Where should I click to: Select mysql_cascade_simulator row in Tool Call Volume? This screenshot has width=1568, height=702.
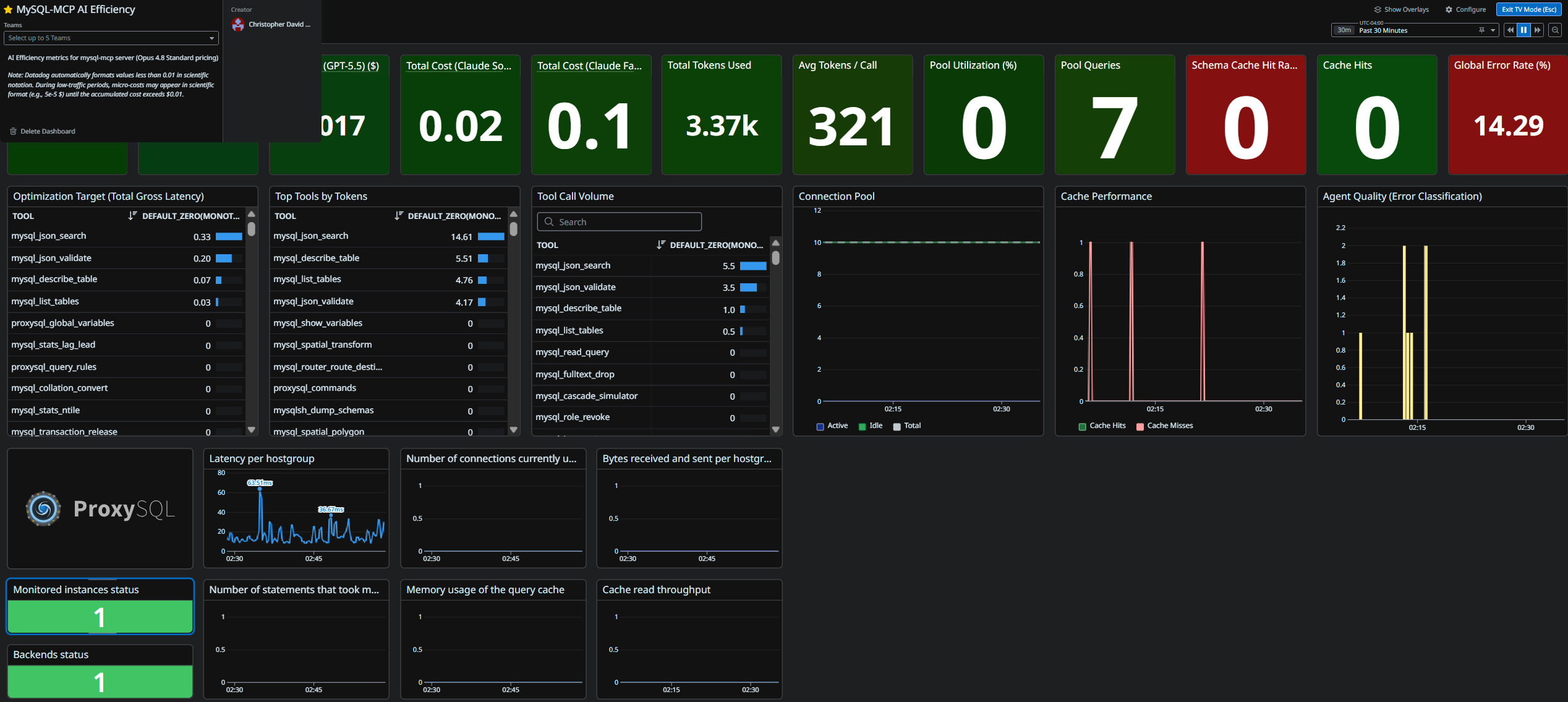651,396
